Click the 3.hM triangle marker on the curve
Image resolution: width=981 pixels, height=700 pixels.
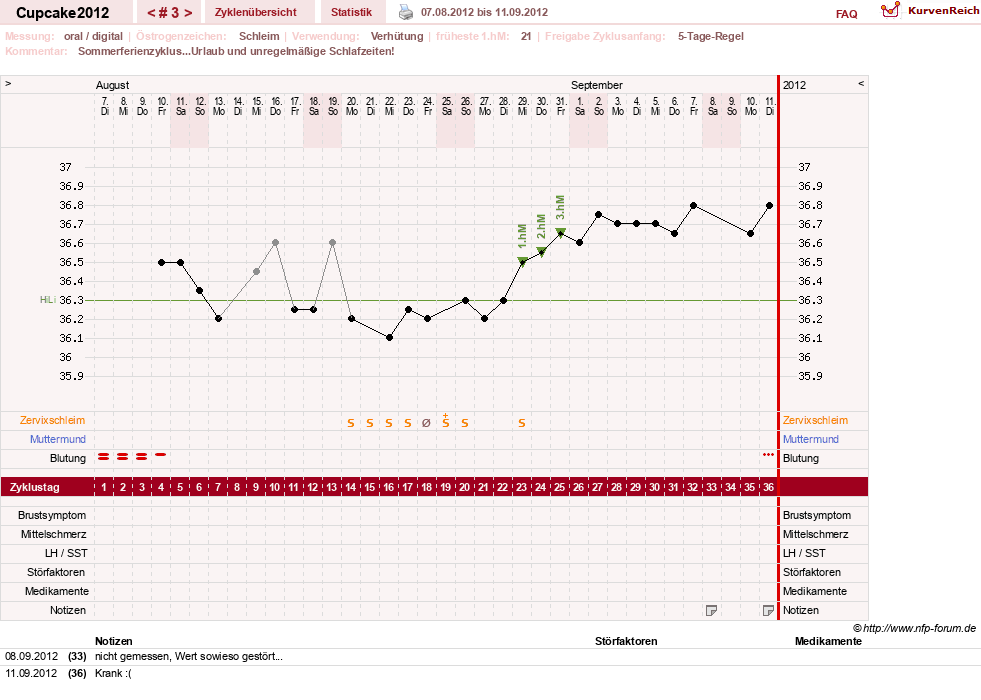click(x=561, y=233)
